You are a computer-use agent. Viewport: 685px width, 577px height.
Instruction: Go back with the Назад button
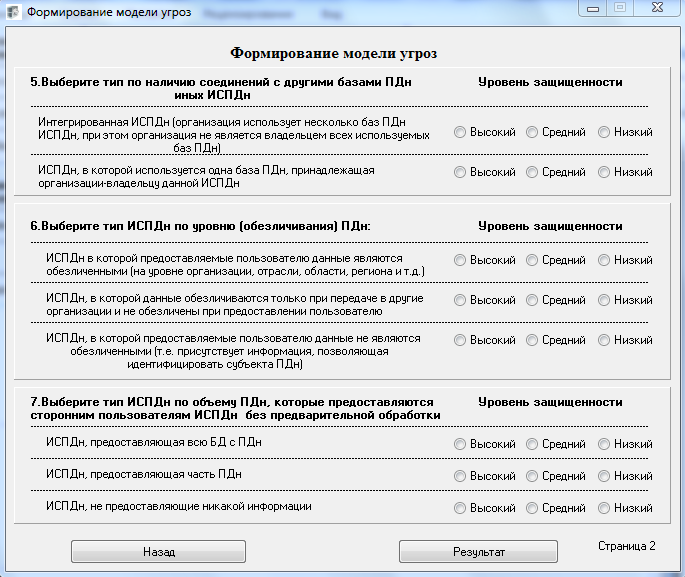(159, 552)
